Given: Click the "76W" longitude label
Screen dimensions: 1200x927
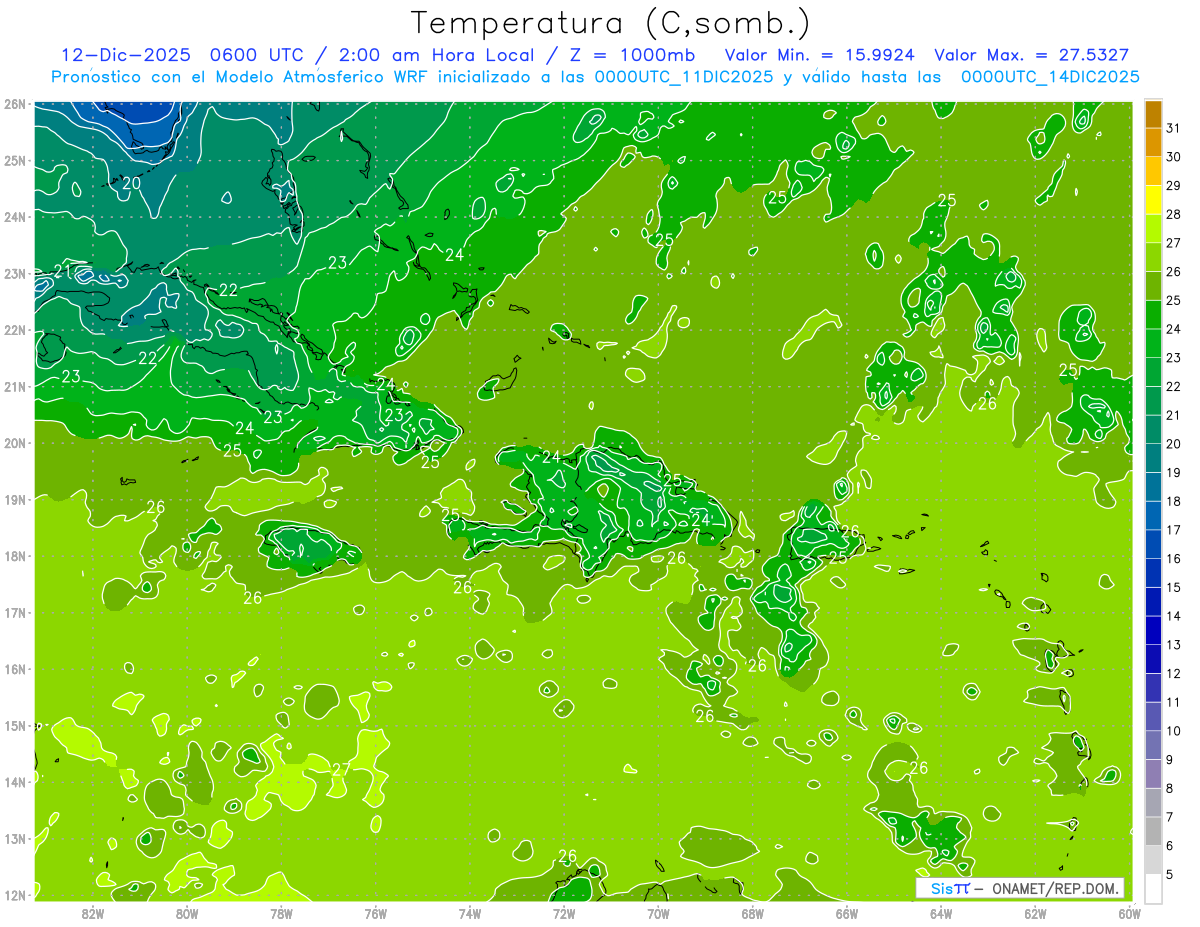Looking at the screenshot, I should [375, 913].
